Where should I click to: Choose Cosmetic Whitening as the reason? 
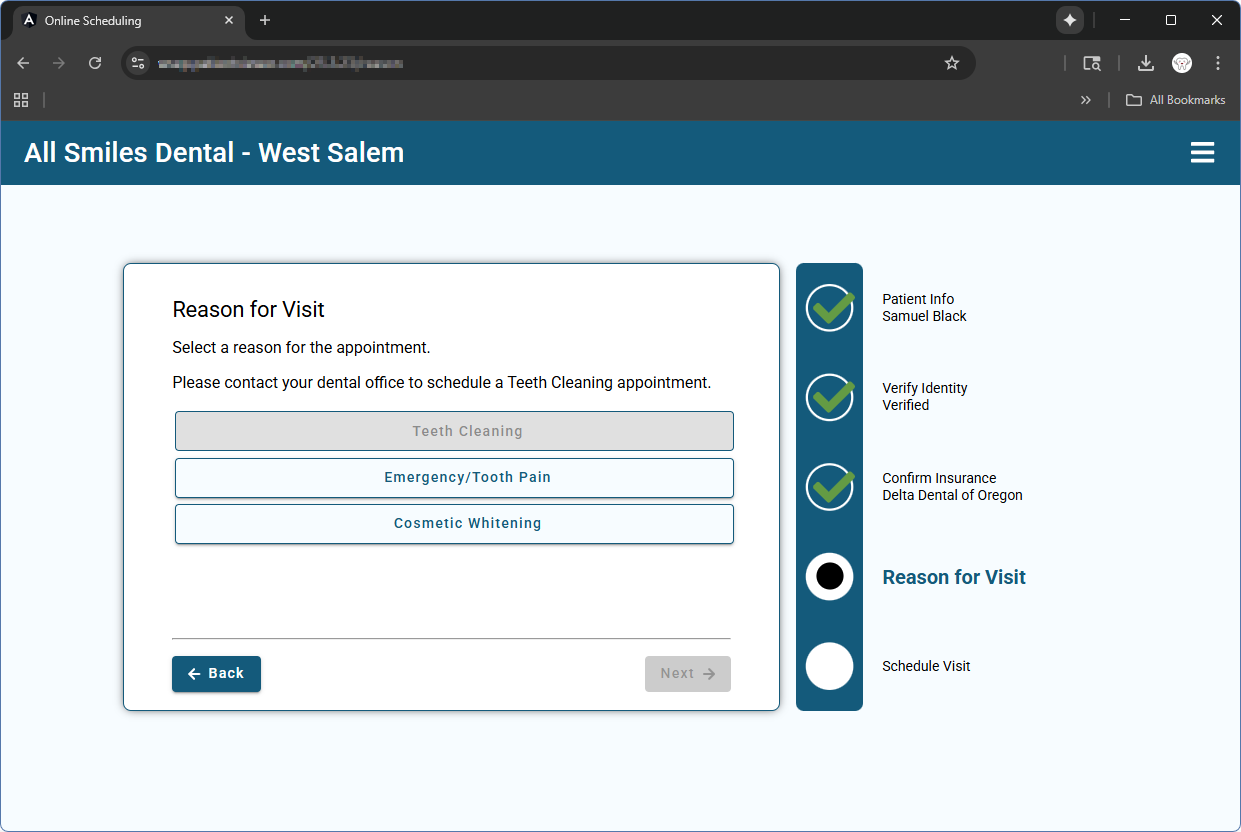pyautogui.click(x=454, y=524)
